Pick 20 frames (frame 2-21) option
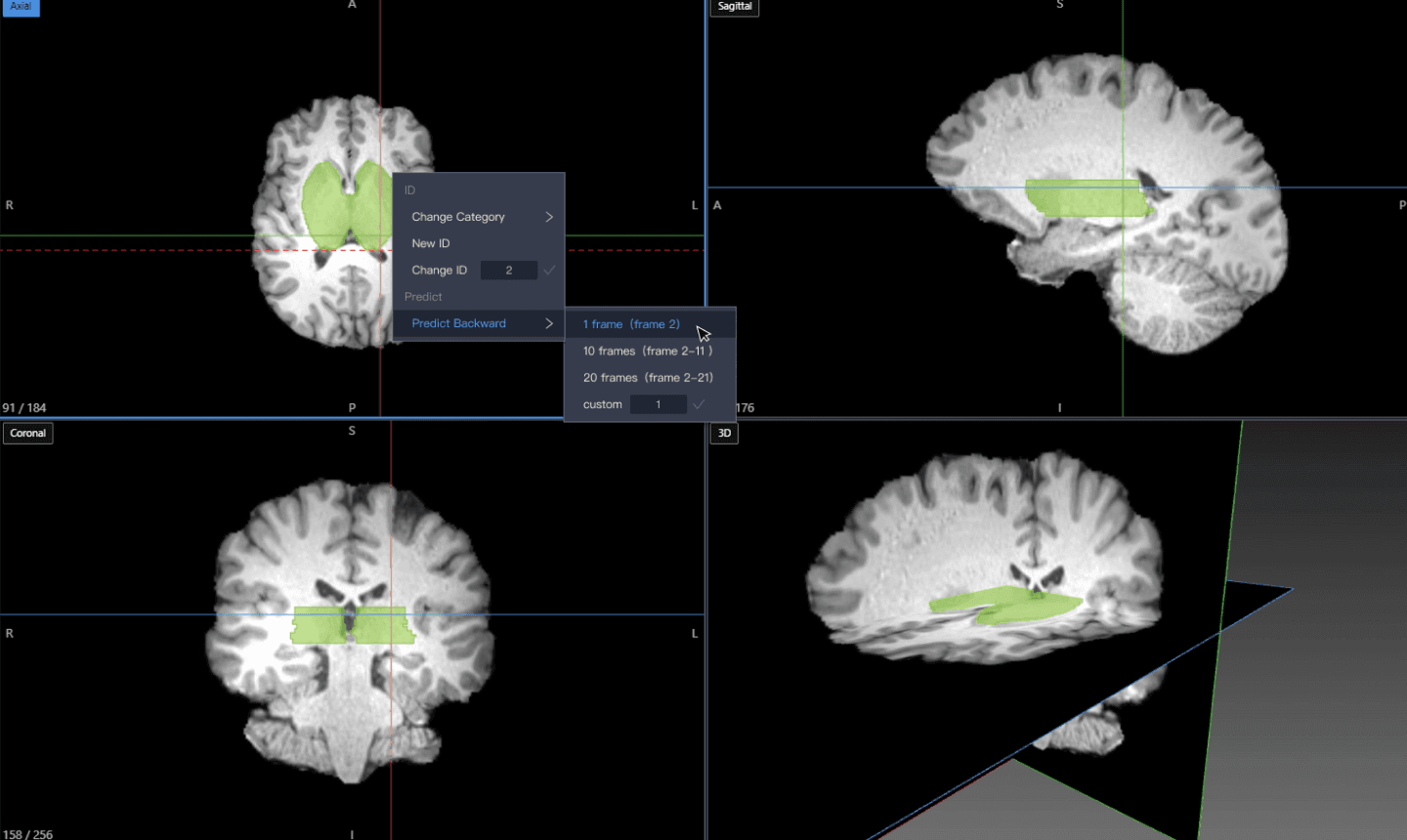Viewport: 1407px width, 840px height. coord(648,377)
